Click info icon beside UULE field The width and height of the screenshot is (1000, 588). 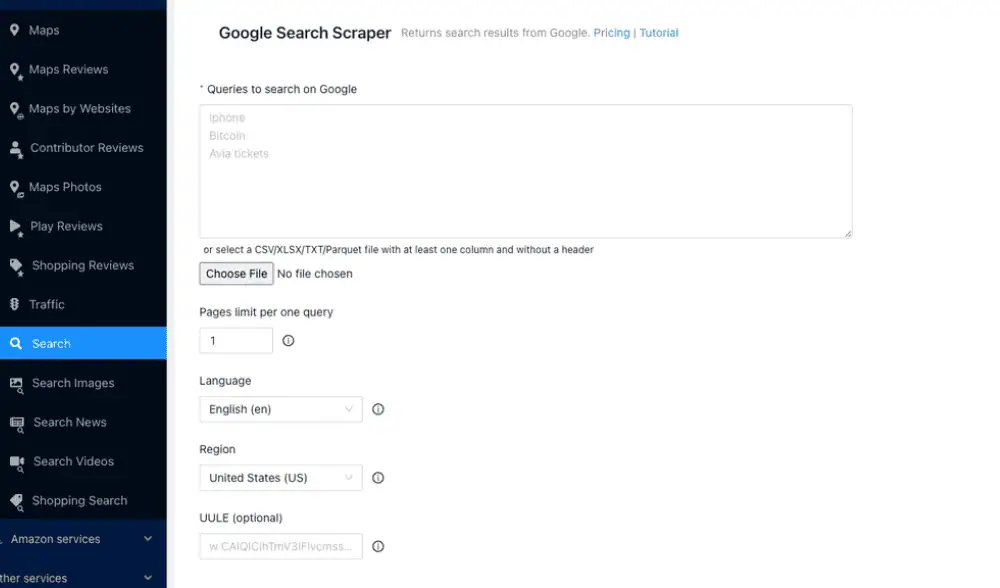tap(378, 547)
